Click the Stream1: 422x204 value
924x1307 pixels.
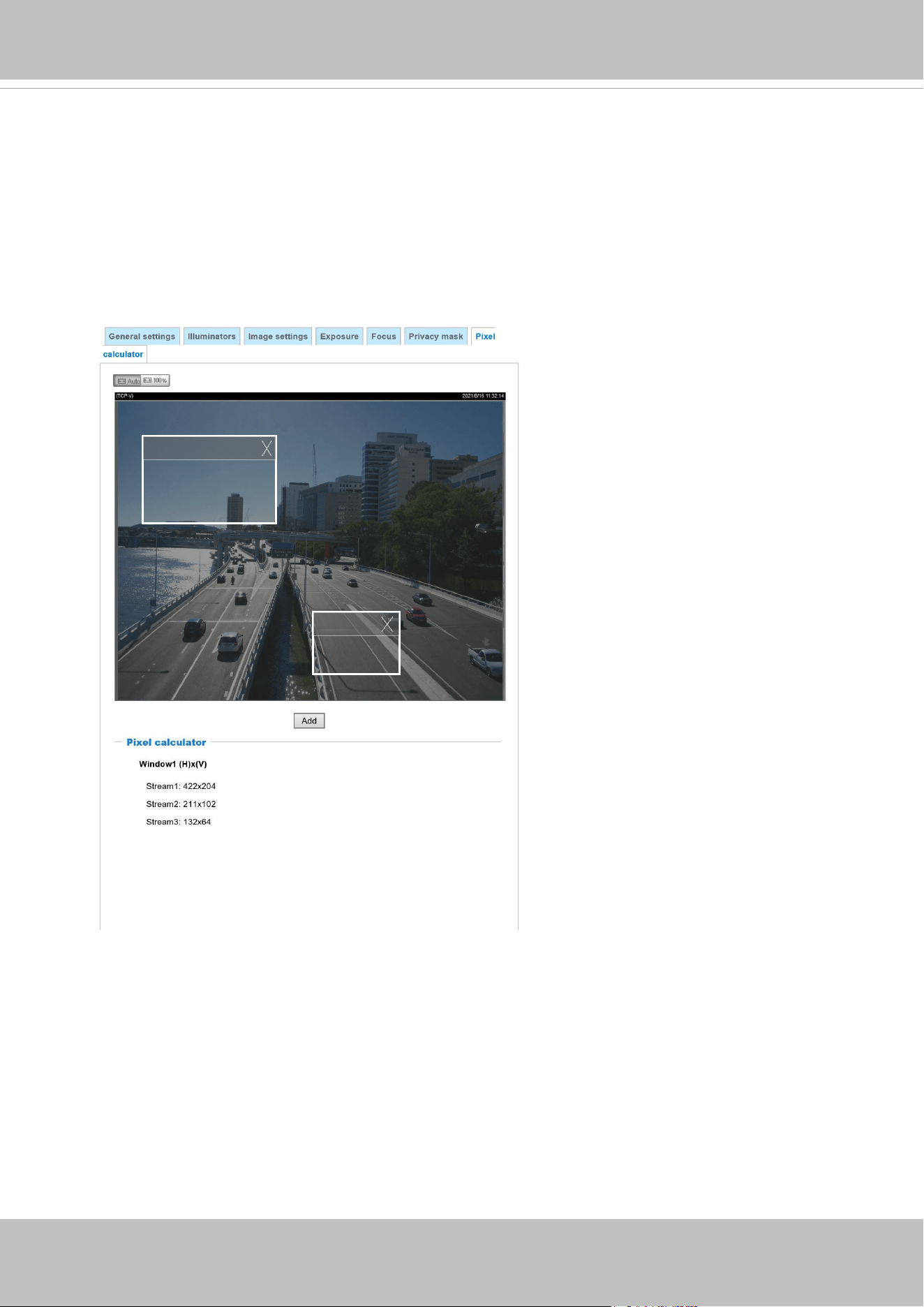click(x=181, y=786)
